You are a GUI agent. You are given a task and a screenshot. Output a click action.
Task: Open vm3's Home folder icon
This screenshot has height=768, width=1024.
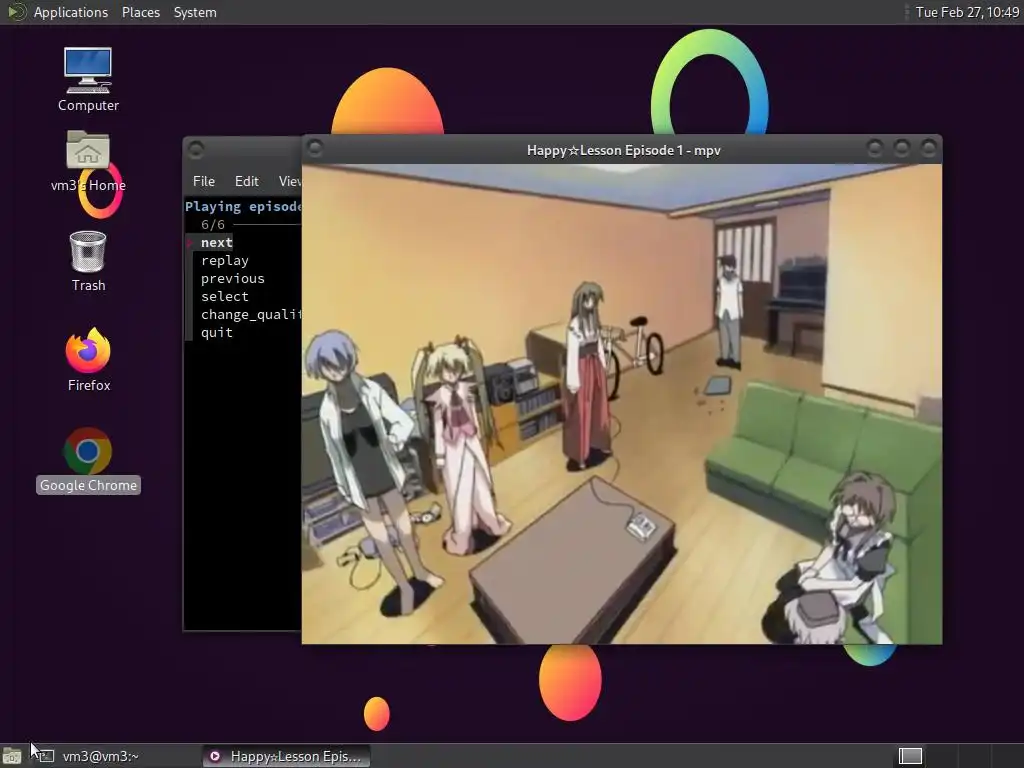88,161
